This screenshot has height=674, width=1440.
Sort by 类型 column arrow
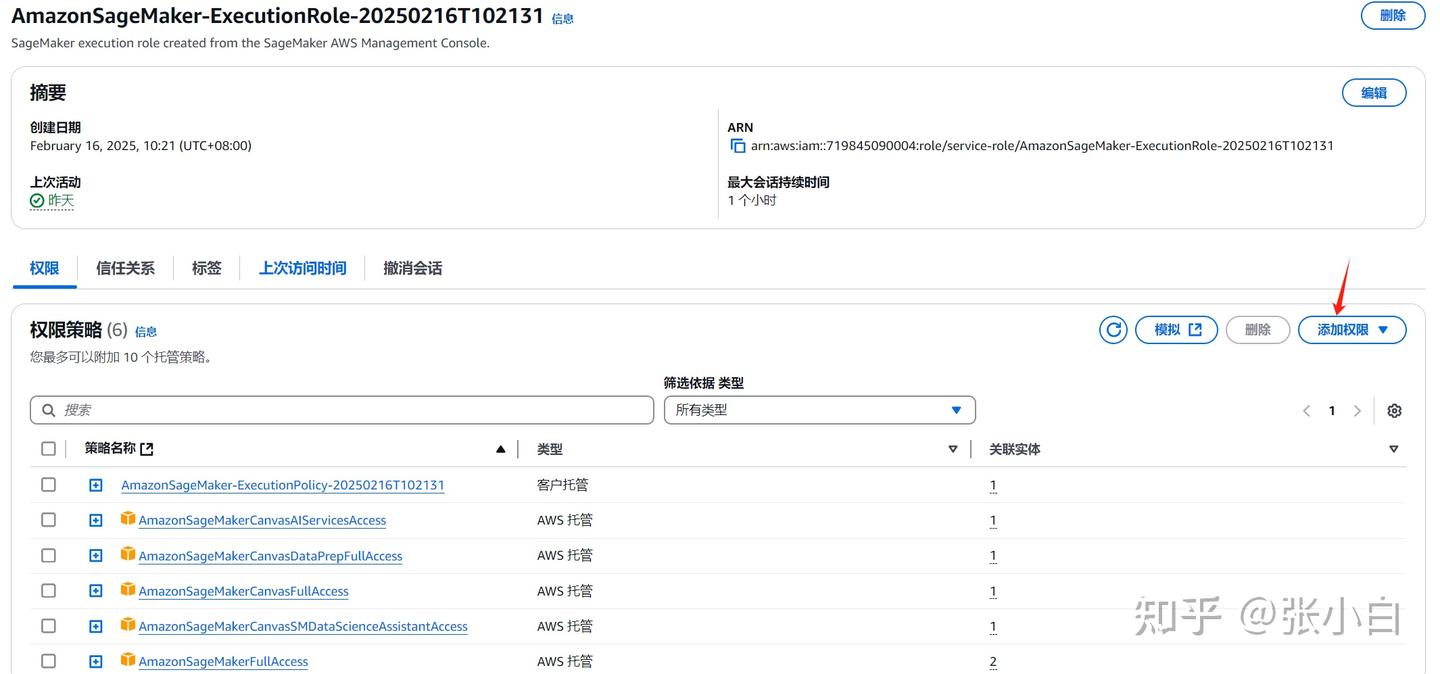[953, 450]
